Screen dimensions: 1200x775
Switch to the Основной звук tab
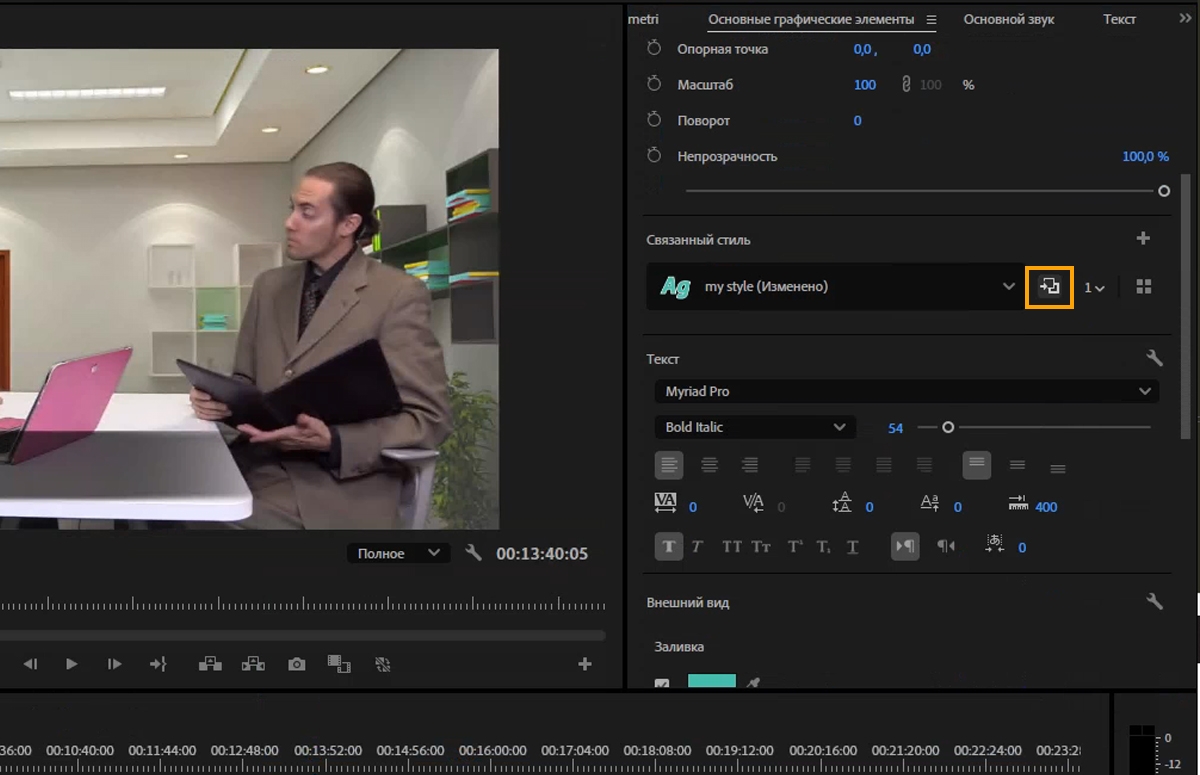[1009, 19]
